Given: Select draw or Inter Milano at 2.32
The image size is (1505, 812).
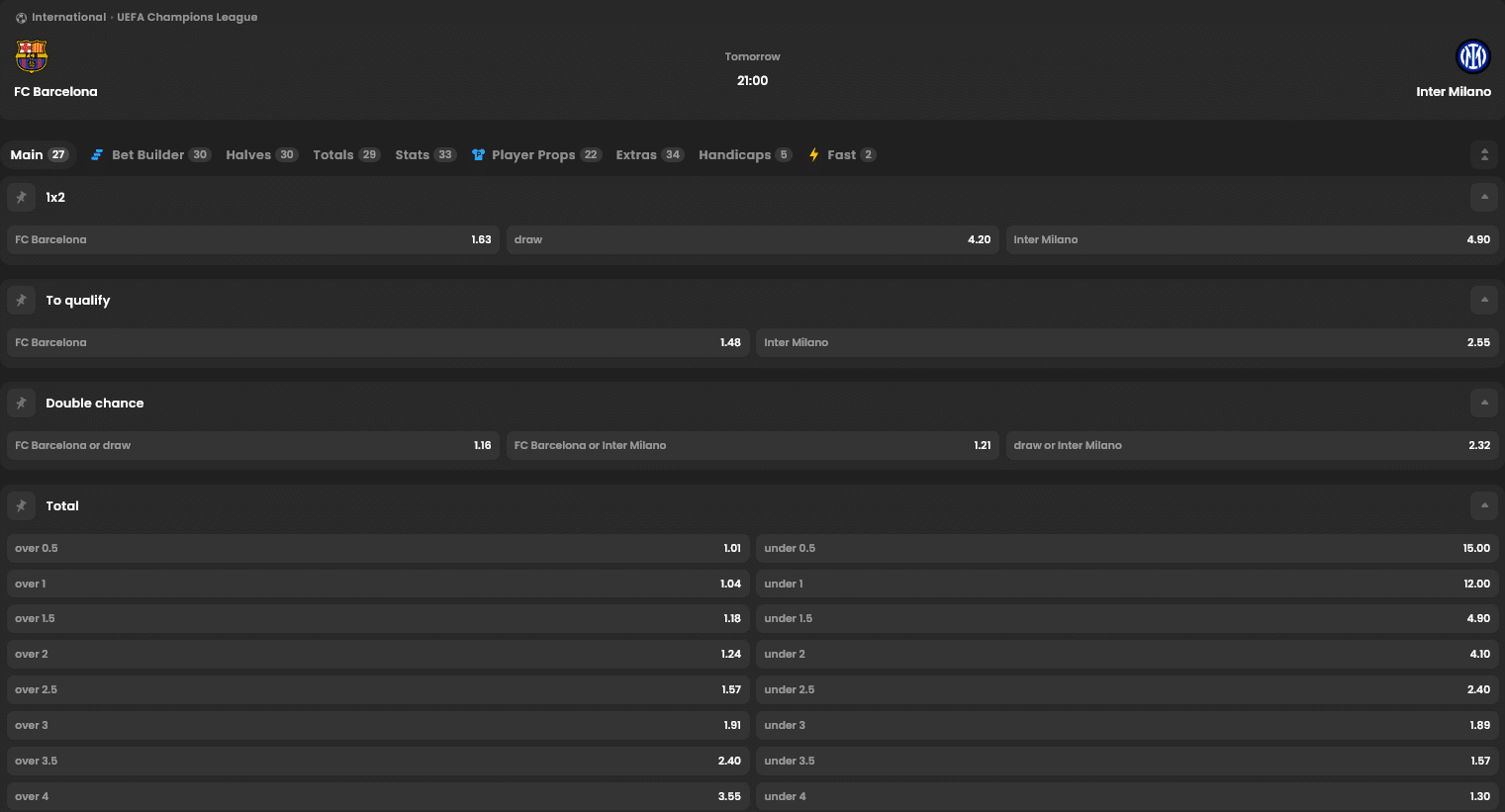Looking at the screenshot, I should pyautogui.click(x=1252, y=445).
